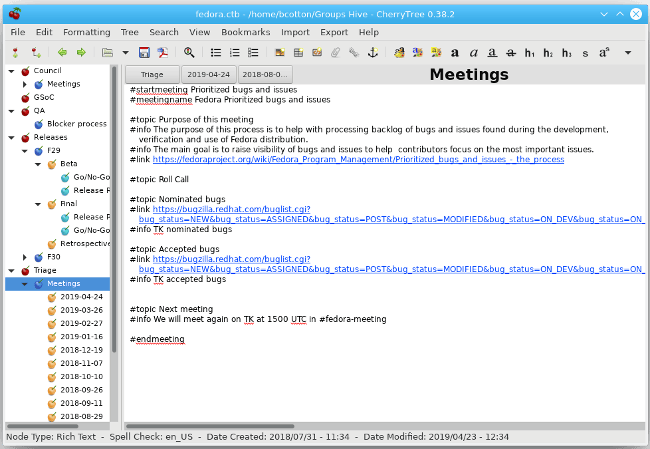Open the Bookmarks menu
This screenshot has width=650, height=449.
(x=245, y=32)
